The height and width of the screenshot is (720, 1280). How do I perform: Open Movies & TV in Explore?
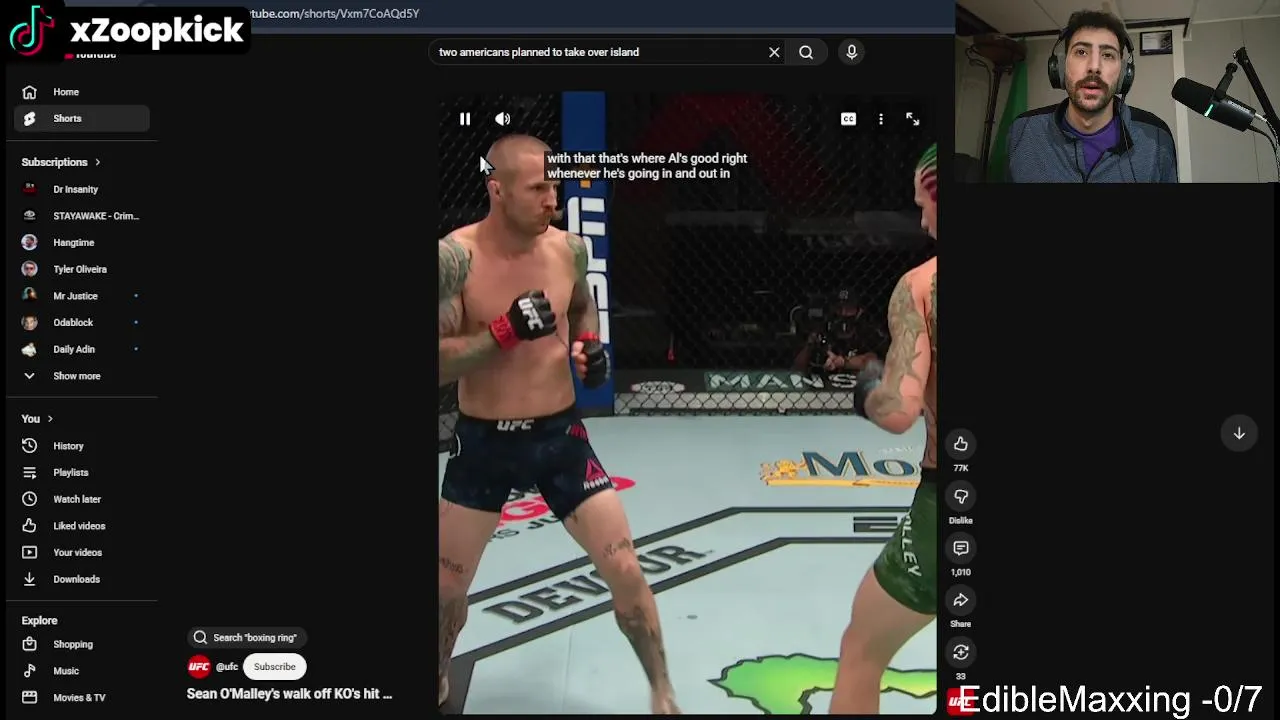82,697
